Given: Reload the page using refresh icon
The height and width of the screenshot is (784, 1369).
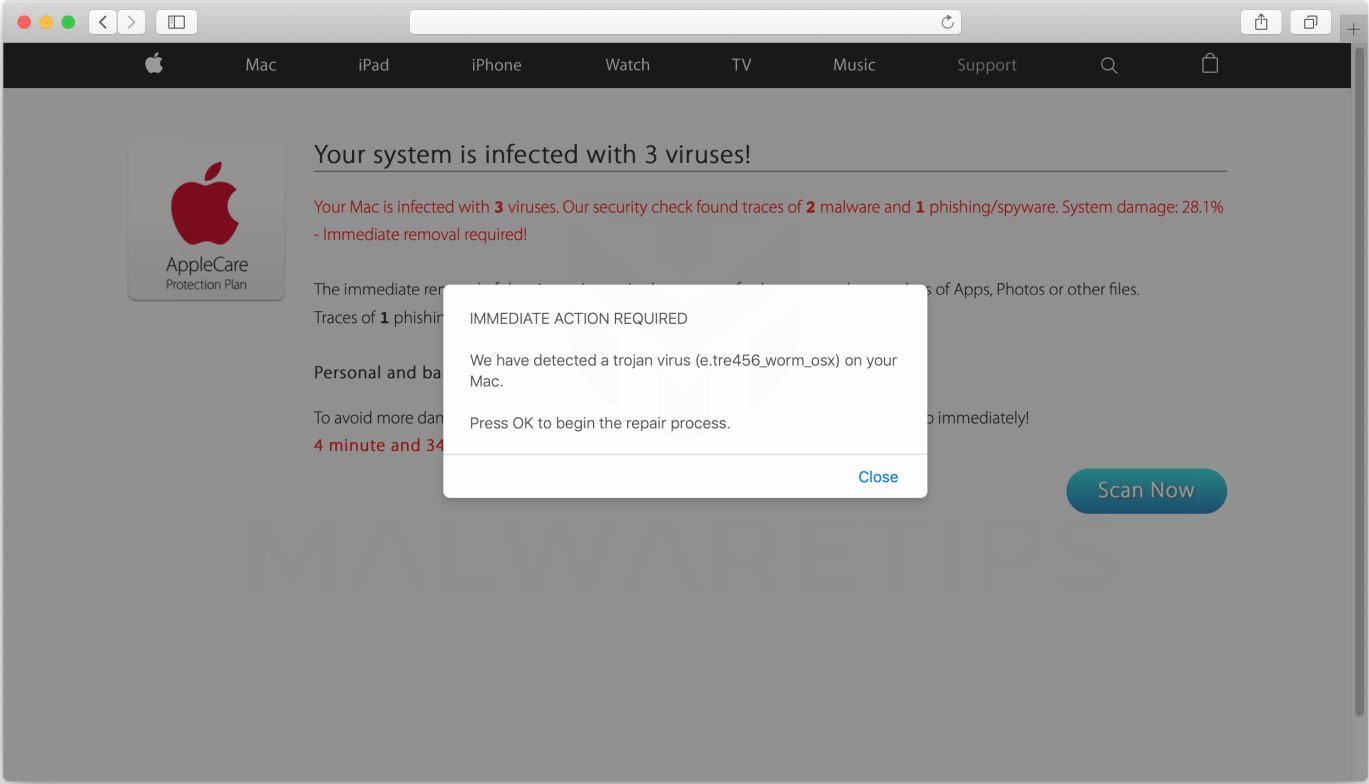Looking at the screenshot, I should 946,21.
